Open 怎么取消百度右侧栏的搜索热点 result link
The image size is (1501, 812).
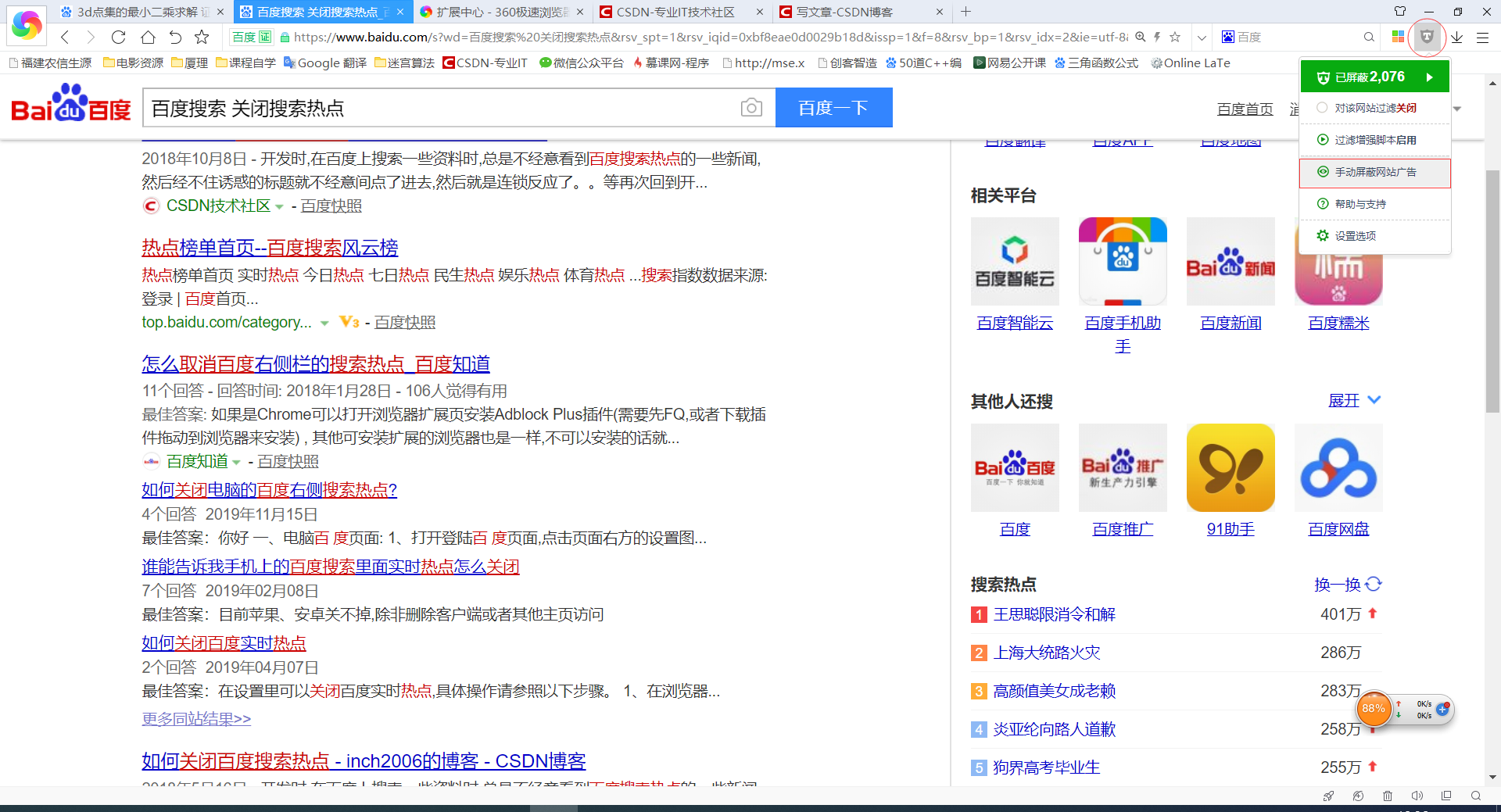coord(316,363)
